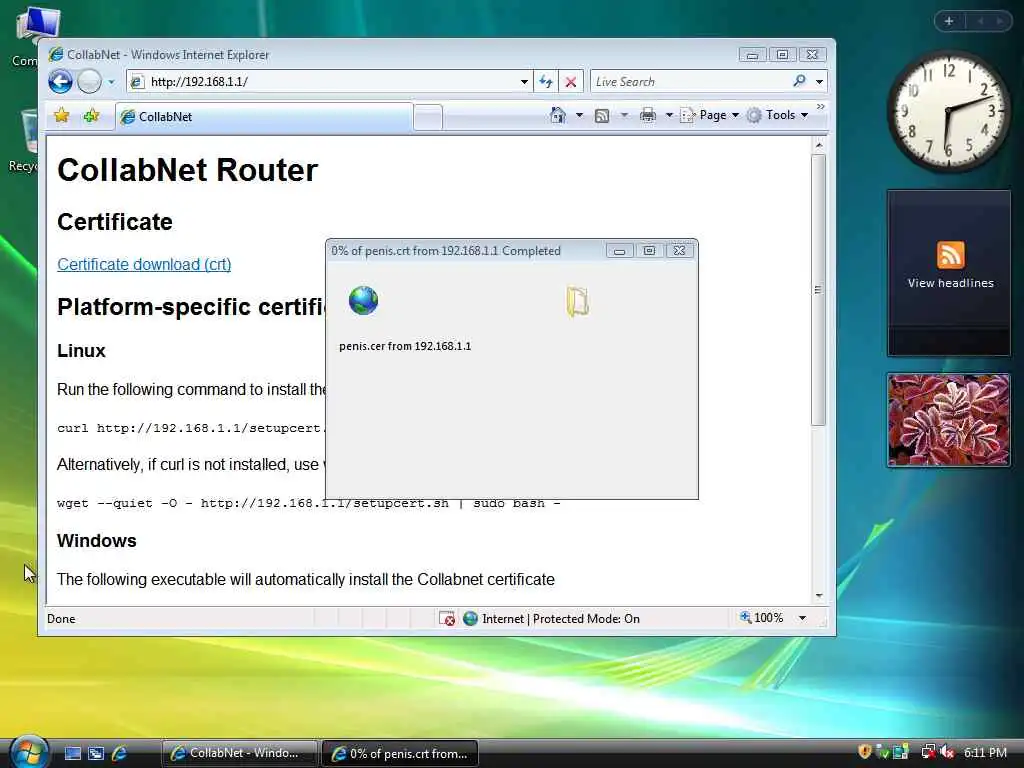Switch to the 0% of penis.crt taskbar button
This screenshot has height=768, width=1024.
(x=400, y=753)
